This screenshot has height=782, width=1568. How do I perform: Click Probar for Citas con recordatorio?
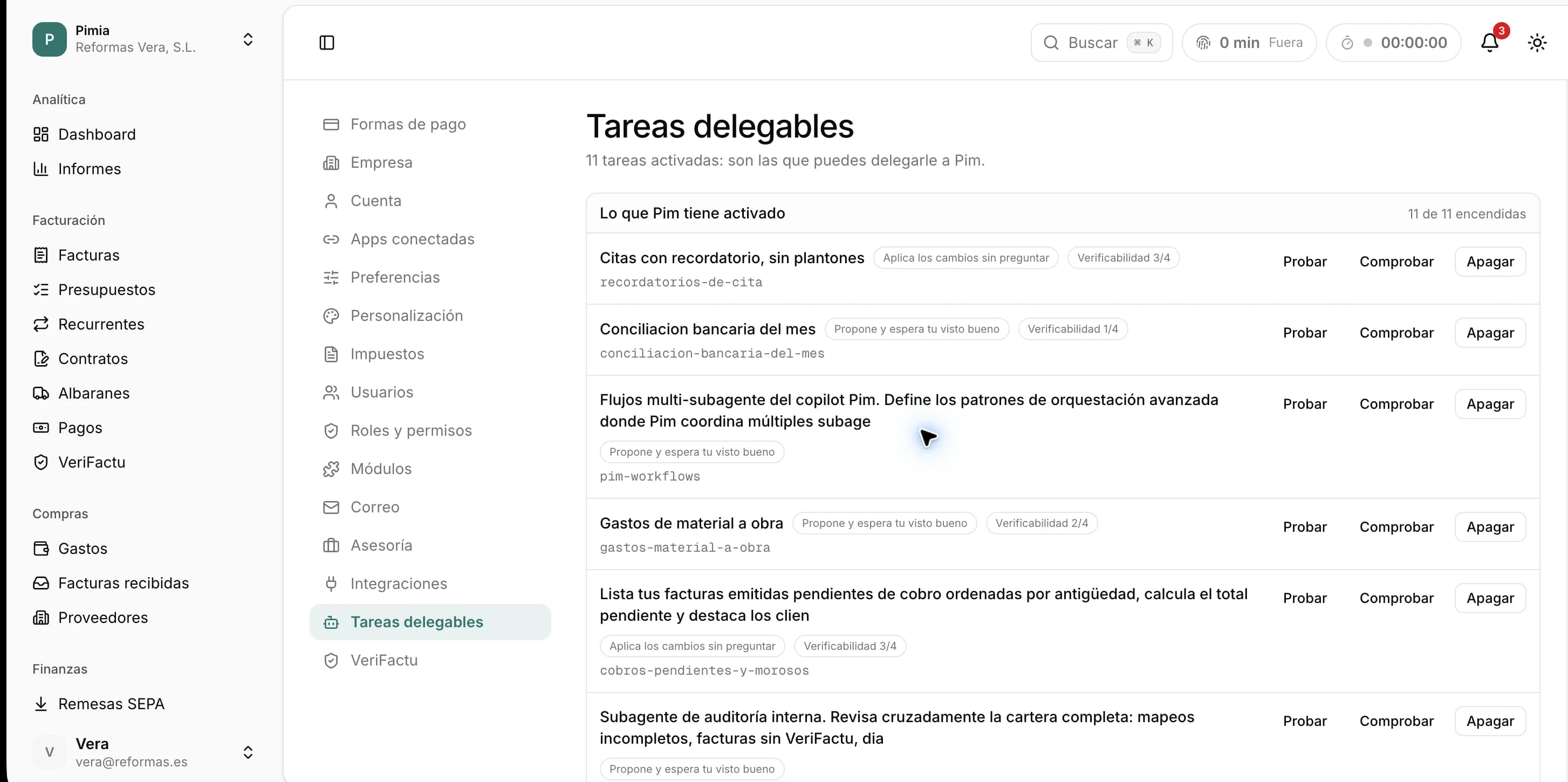1304,262
